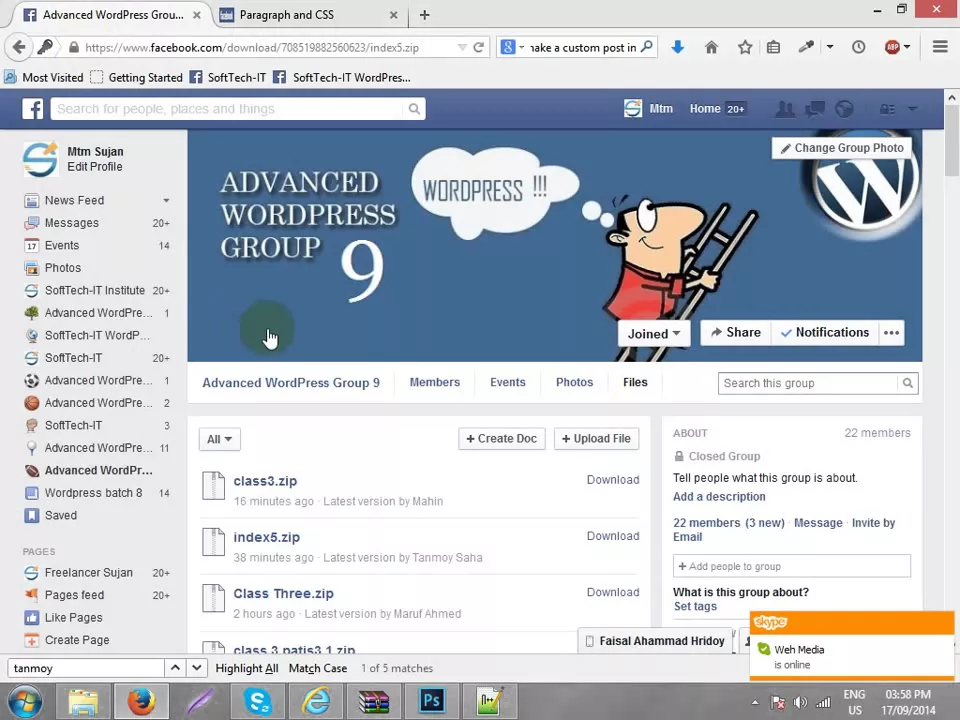
Task: Open Facebook messages icon in top bar
Action: [x=815, y=109]
